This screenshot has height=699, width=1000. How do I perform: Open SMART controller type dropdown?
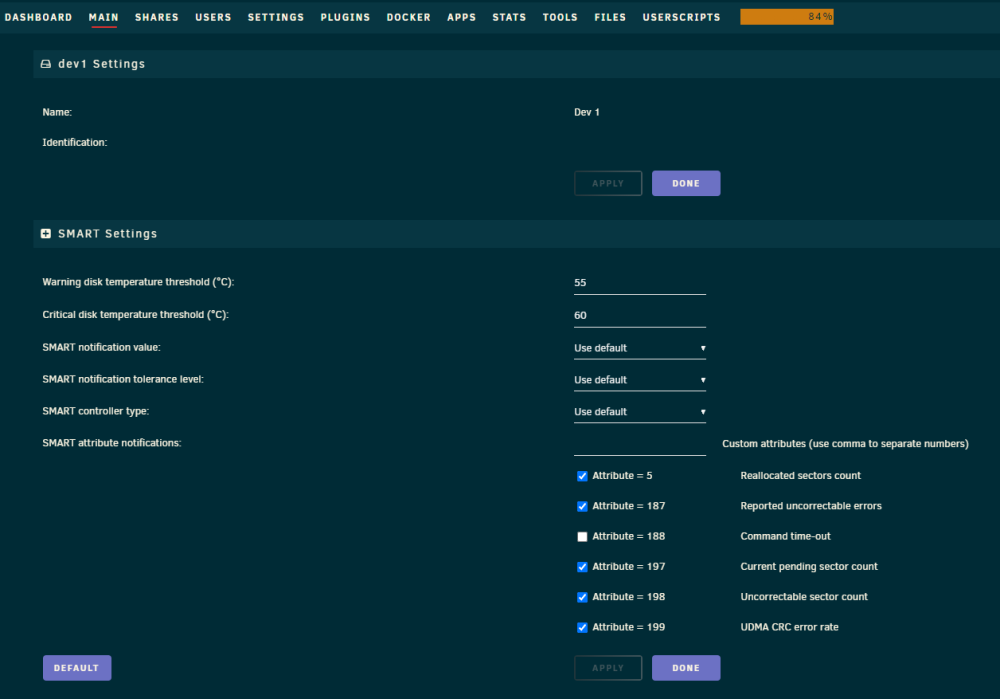click(640, 412)
